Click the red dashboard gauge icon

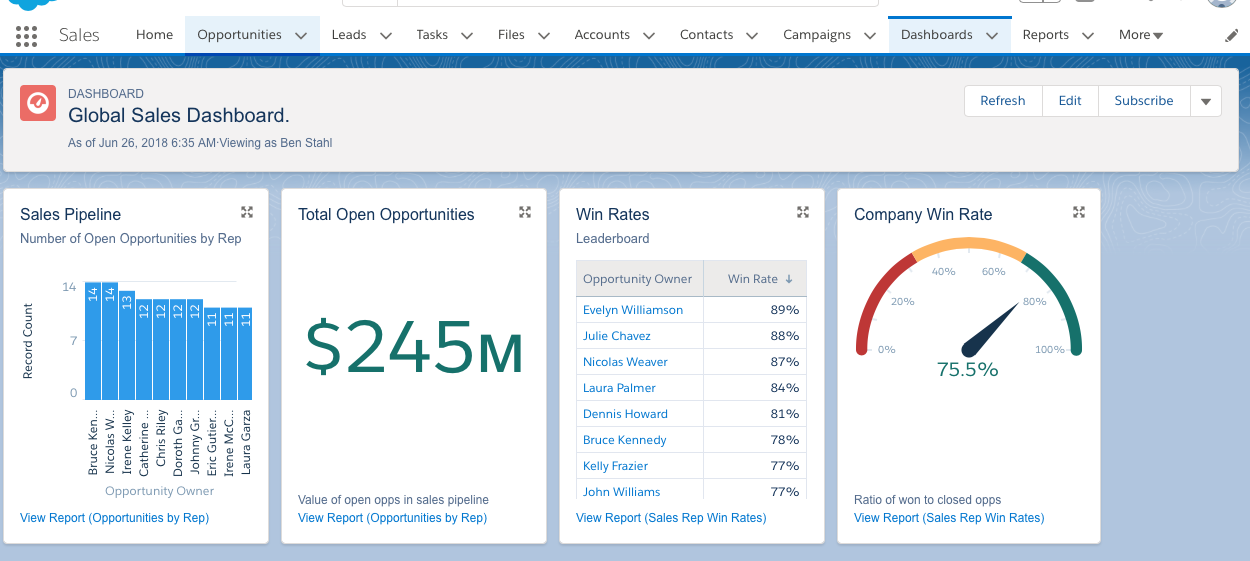[x=38, y=102]
